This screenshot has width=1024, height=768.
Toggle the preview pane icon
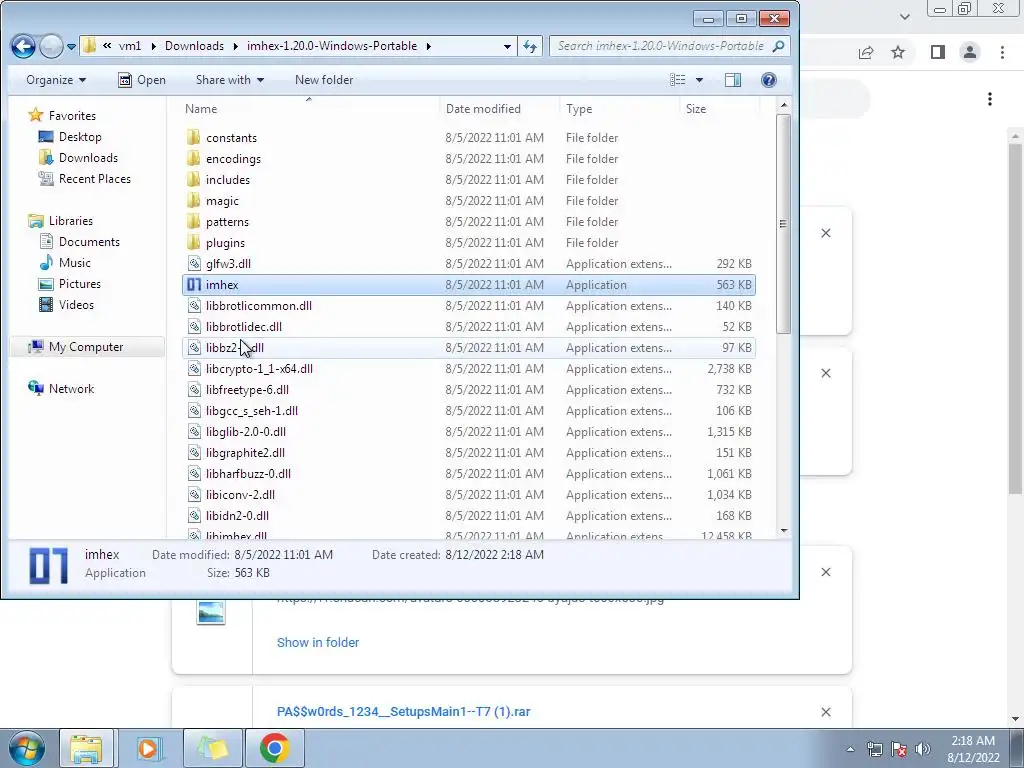[x=733, y=80]
